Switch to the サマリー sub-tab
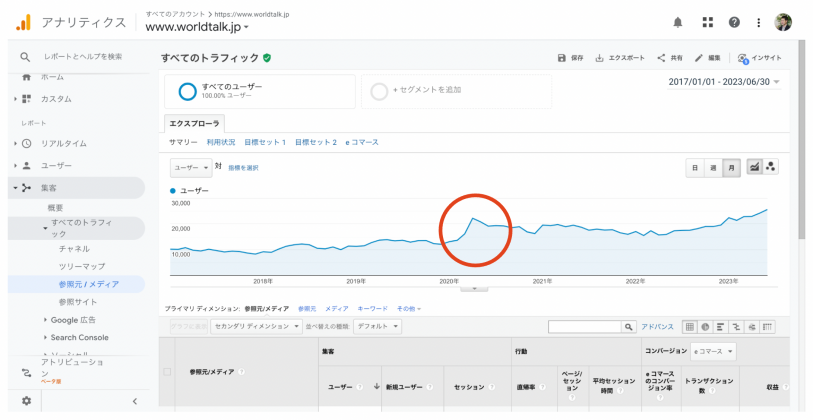 pos(183,142)
